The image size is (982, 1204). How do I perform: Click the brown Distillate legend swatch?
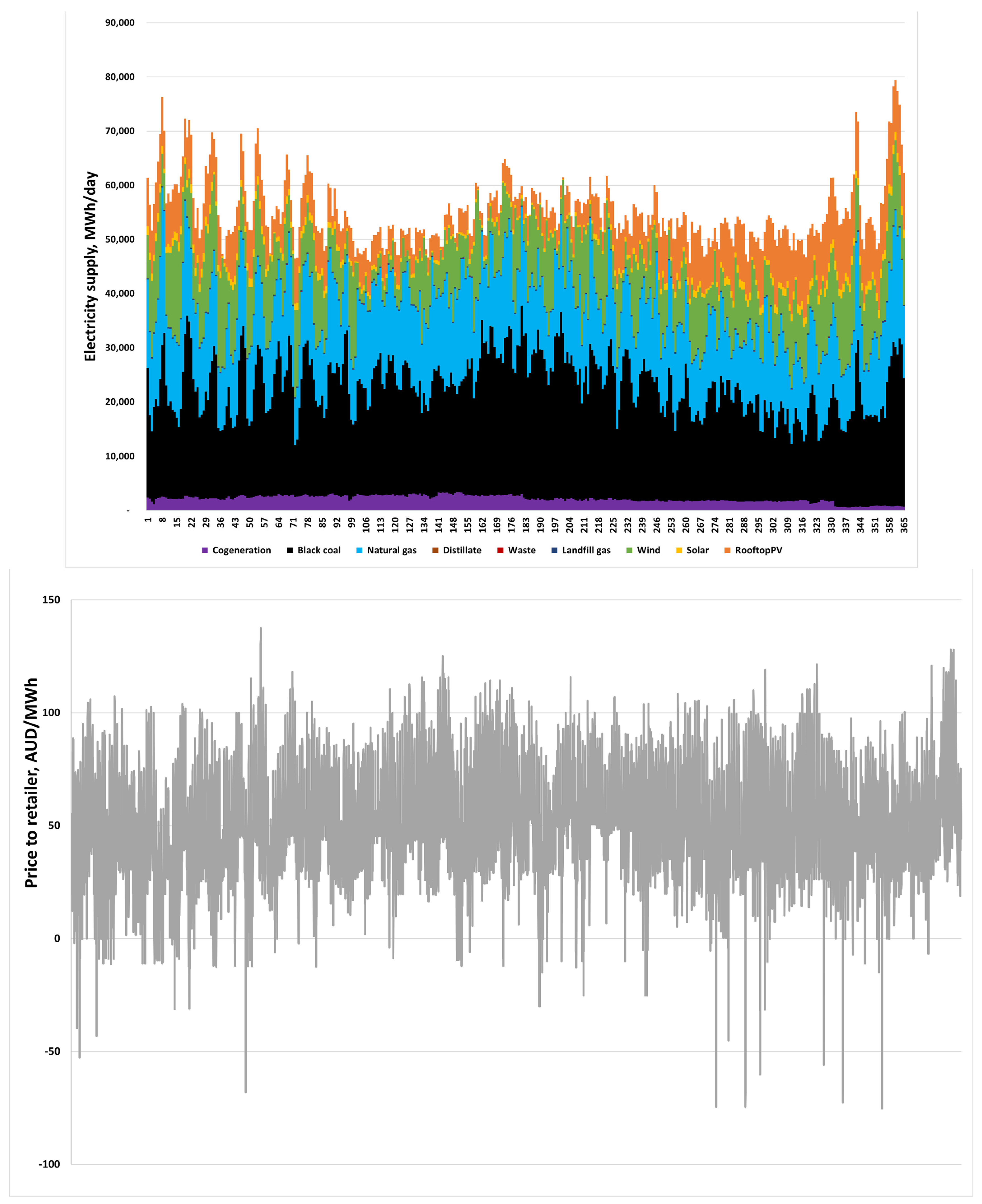click(435, 550)
